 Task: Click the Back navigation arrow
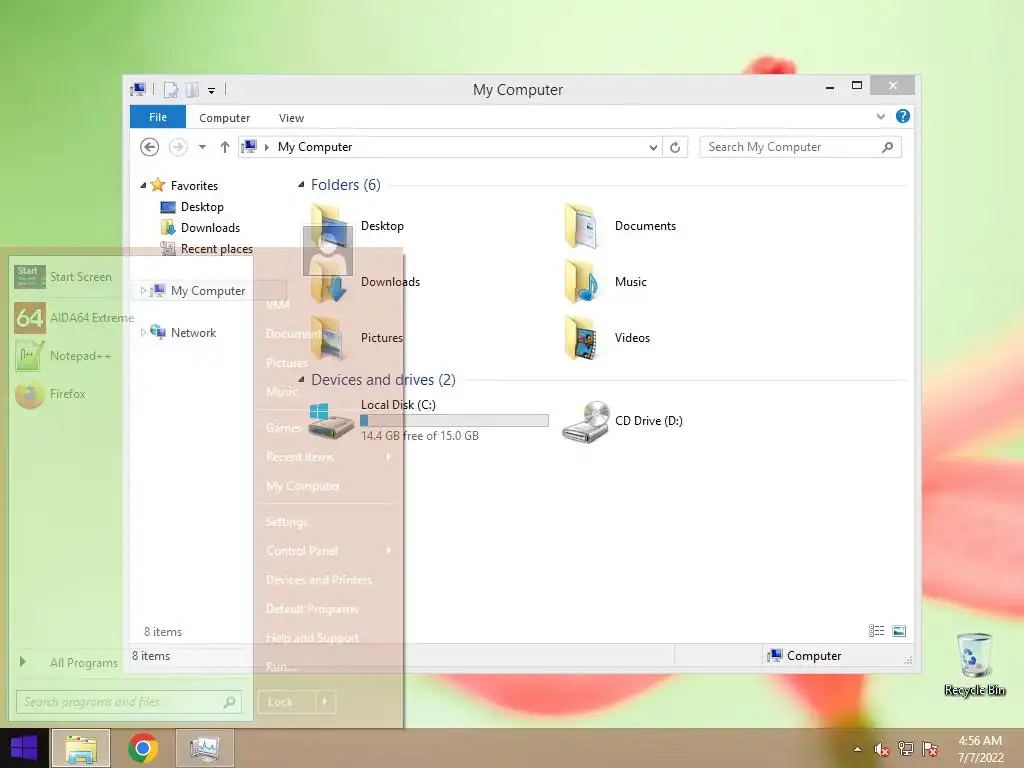point(150,147)
